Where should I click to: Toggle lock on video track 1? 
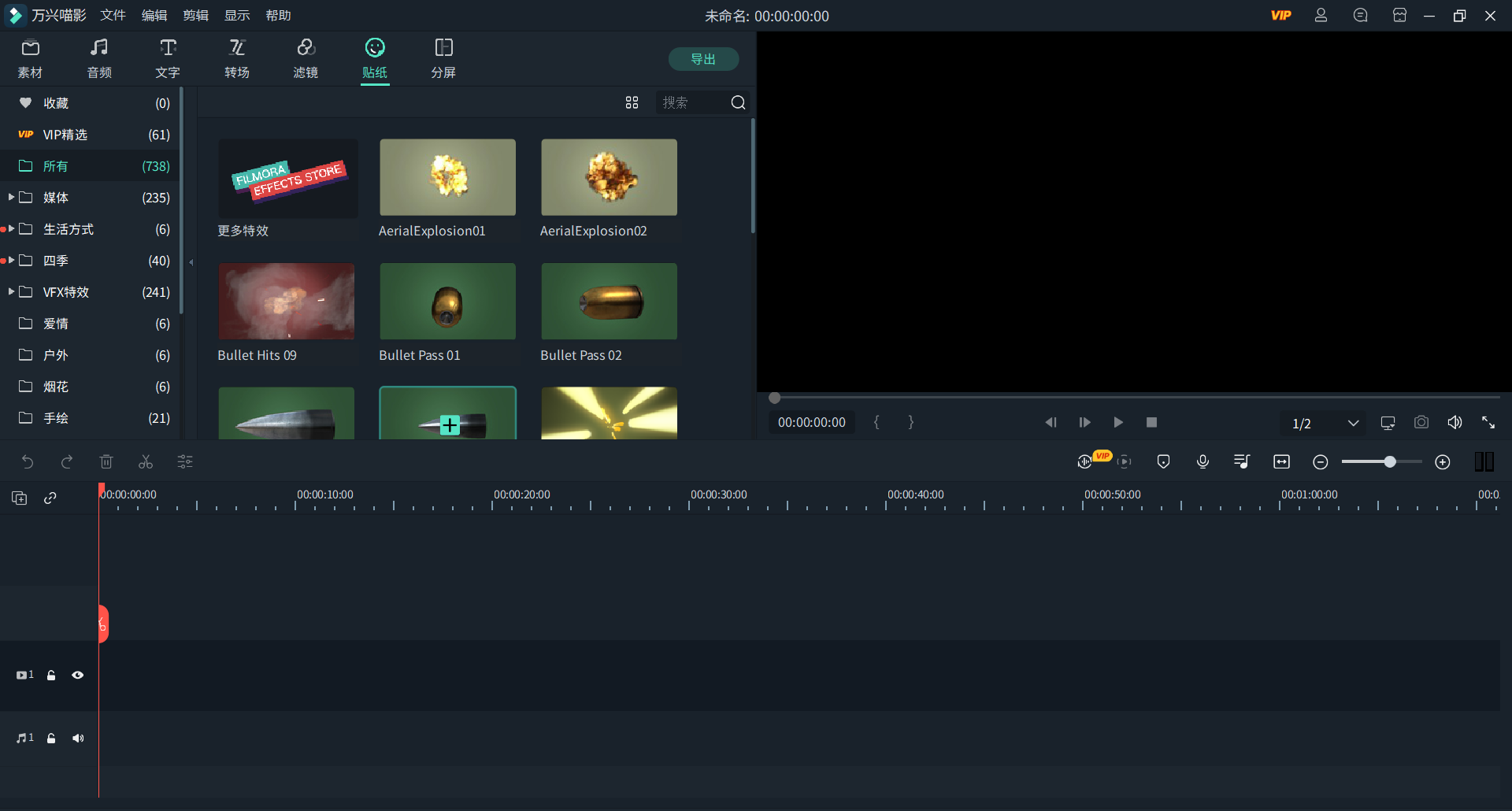(x=51, y=676)
